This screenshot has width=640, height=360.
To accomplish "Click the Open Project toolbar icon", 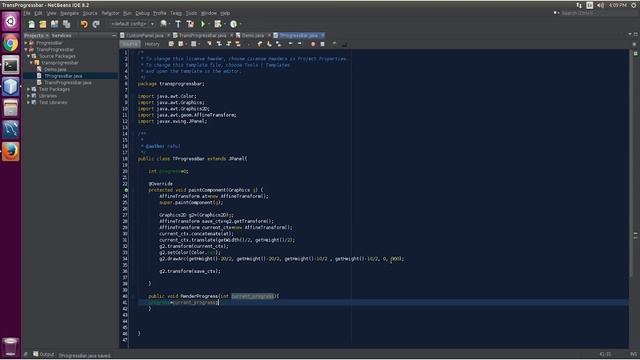I will [54, 24].
